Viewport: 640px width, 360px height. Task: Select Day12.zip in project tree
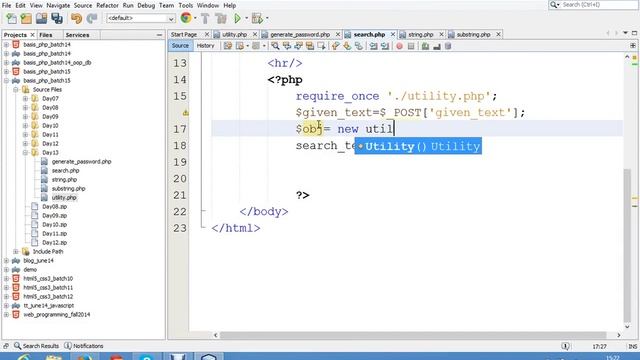[x=54, y=242]
